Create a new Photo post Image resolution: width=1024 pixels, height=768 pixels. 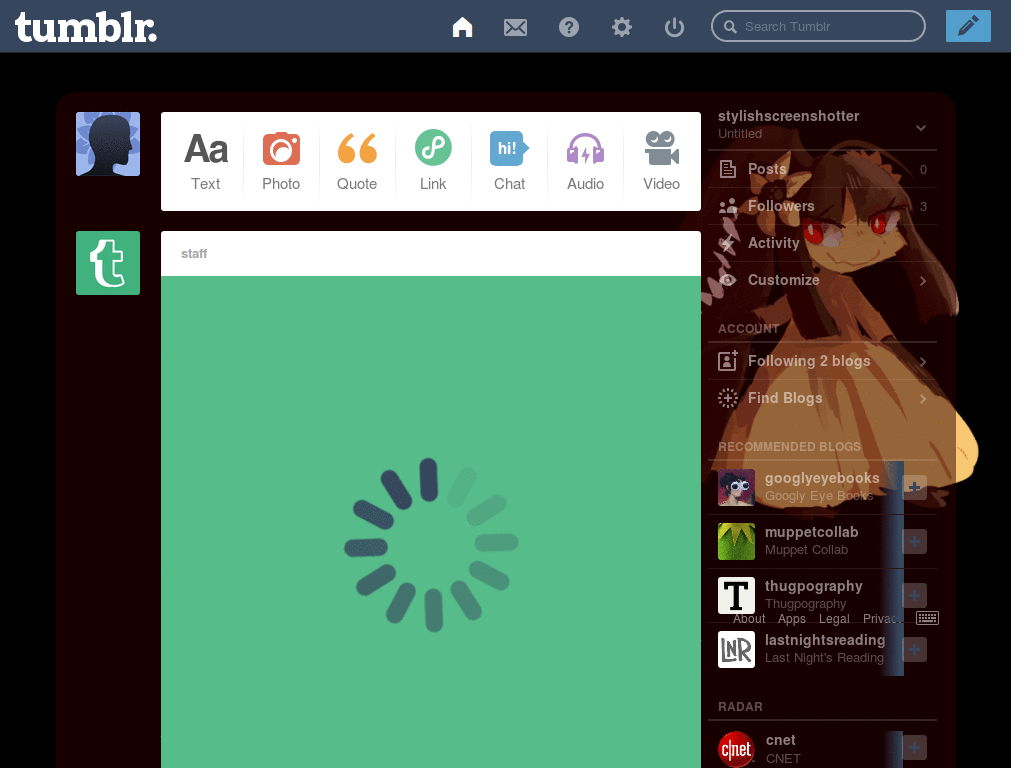coord(281,161)
